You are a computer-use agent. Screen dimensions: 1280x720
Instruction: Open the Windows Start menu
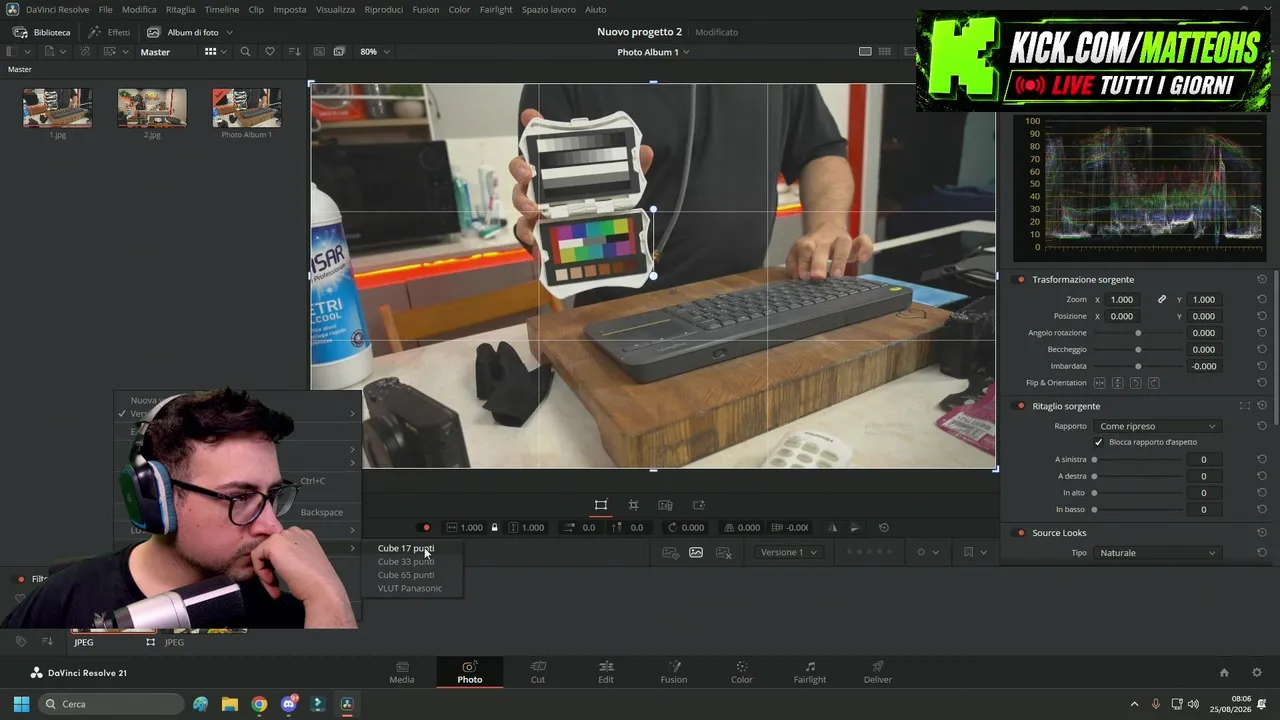[x=21, y=704]
